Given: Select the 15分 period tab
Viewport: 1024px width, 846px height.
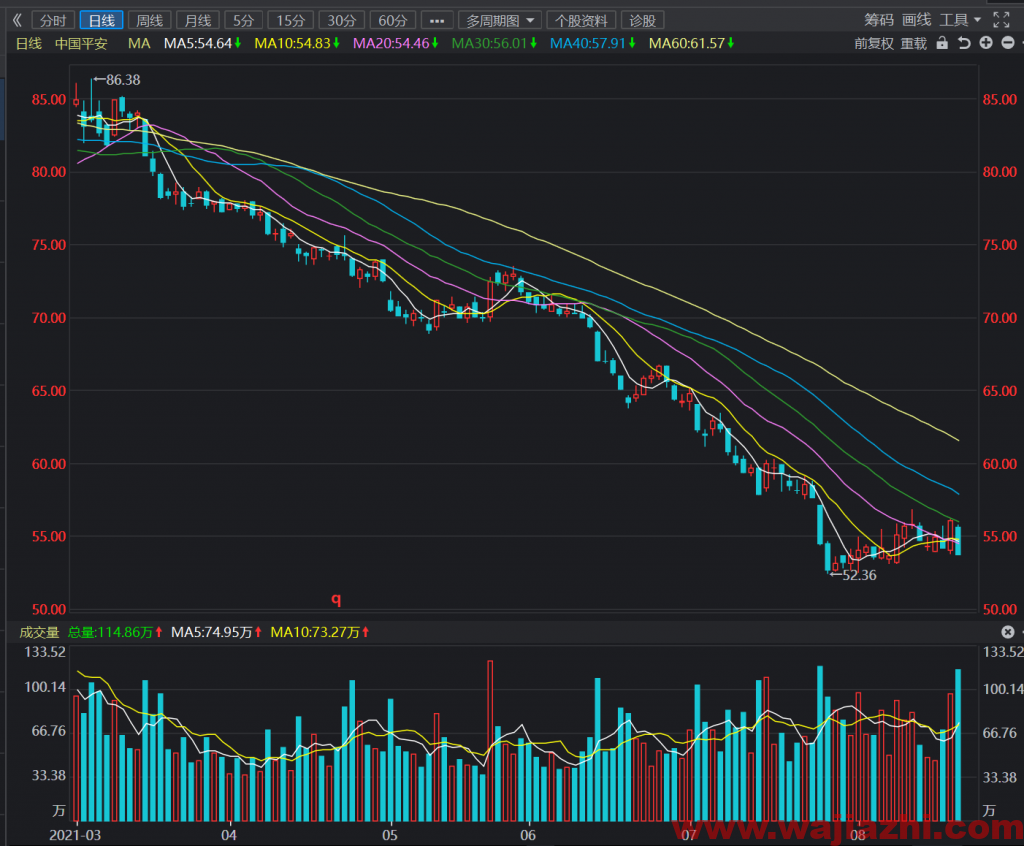Looking at the screenshot, I should [291, 20].
